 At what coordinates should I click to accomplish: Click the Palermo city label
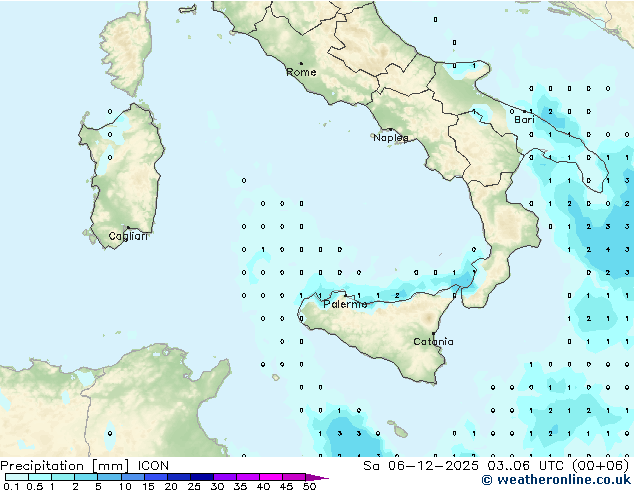click(345, 304)
